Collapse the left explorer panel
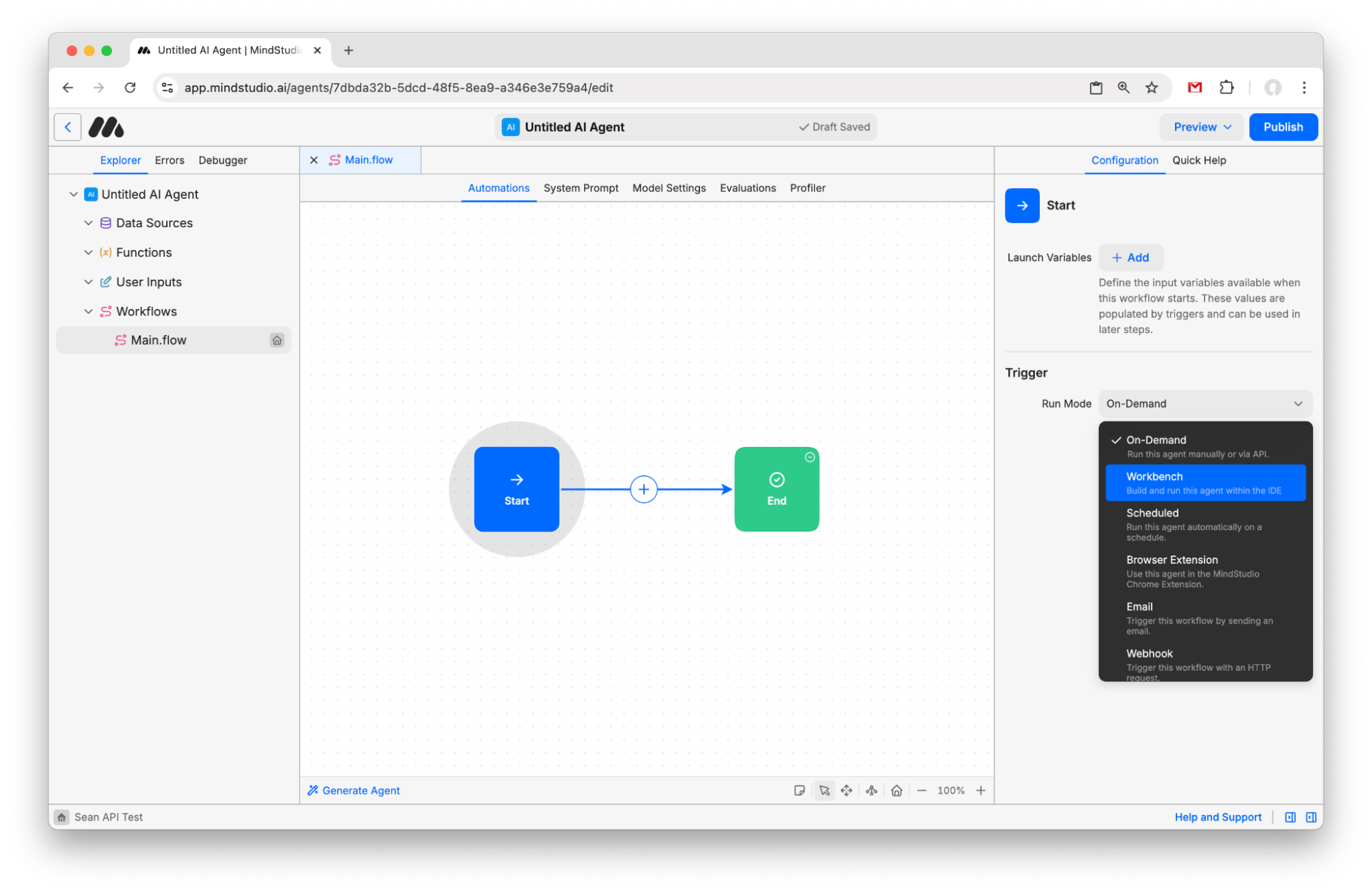1372x894 pixels. tap(1290, 817)
